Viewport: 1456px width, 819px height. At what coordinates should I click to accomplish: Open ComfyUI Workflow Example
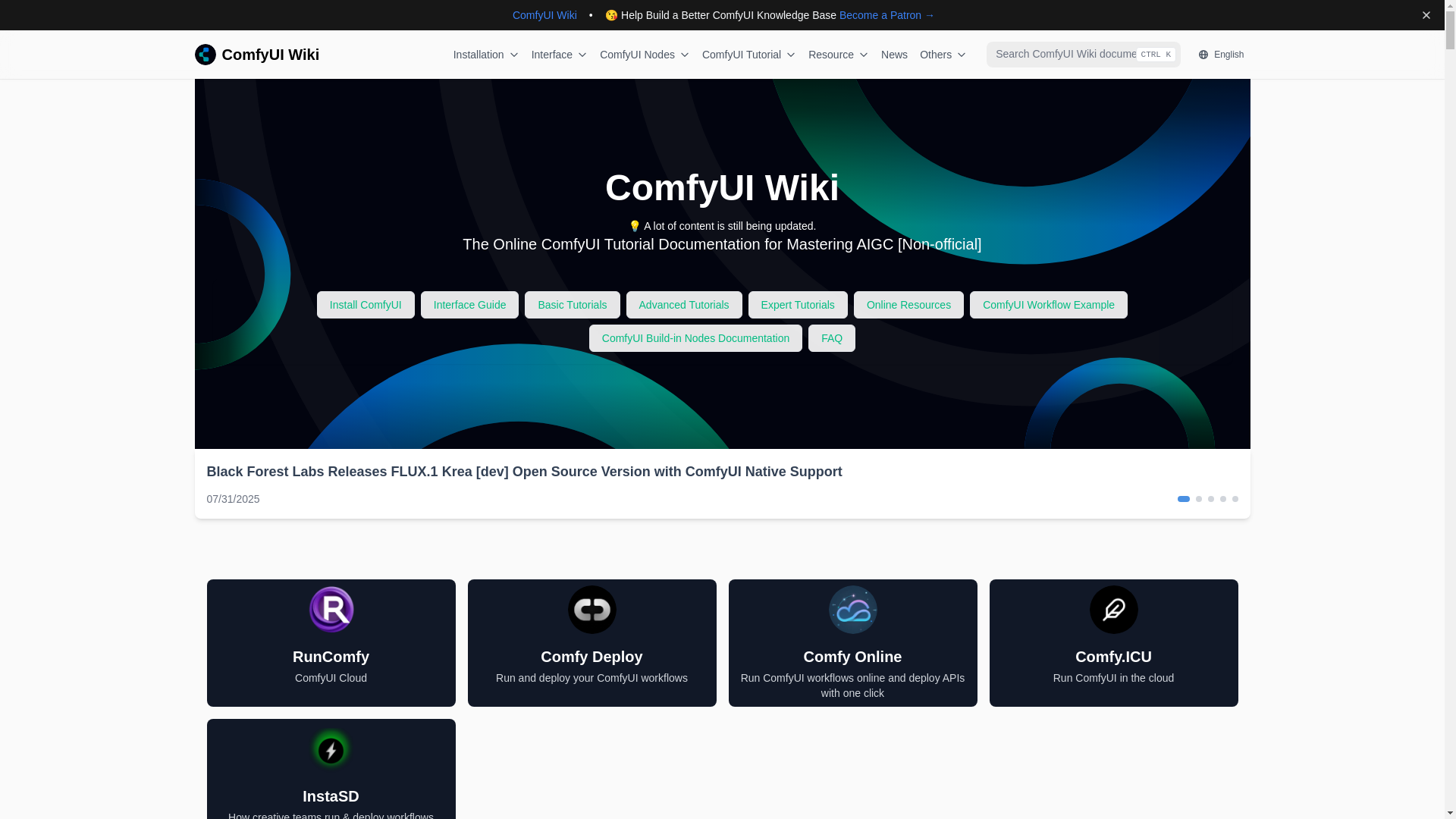1048,305
